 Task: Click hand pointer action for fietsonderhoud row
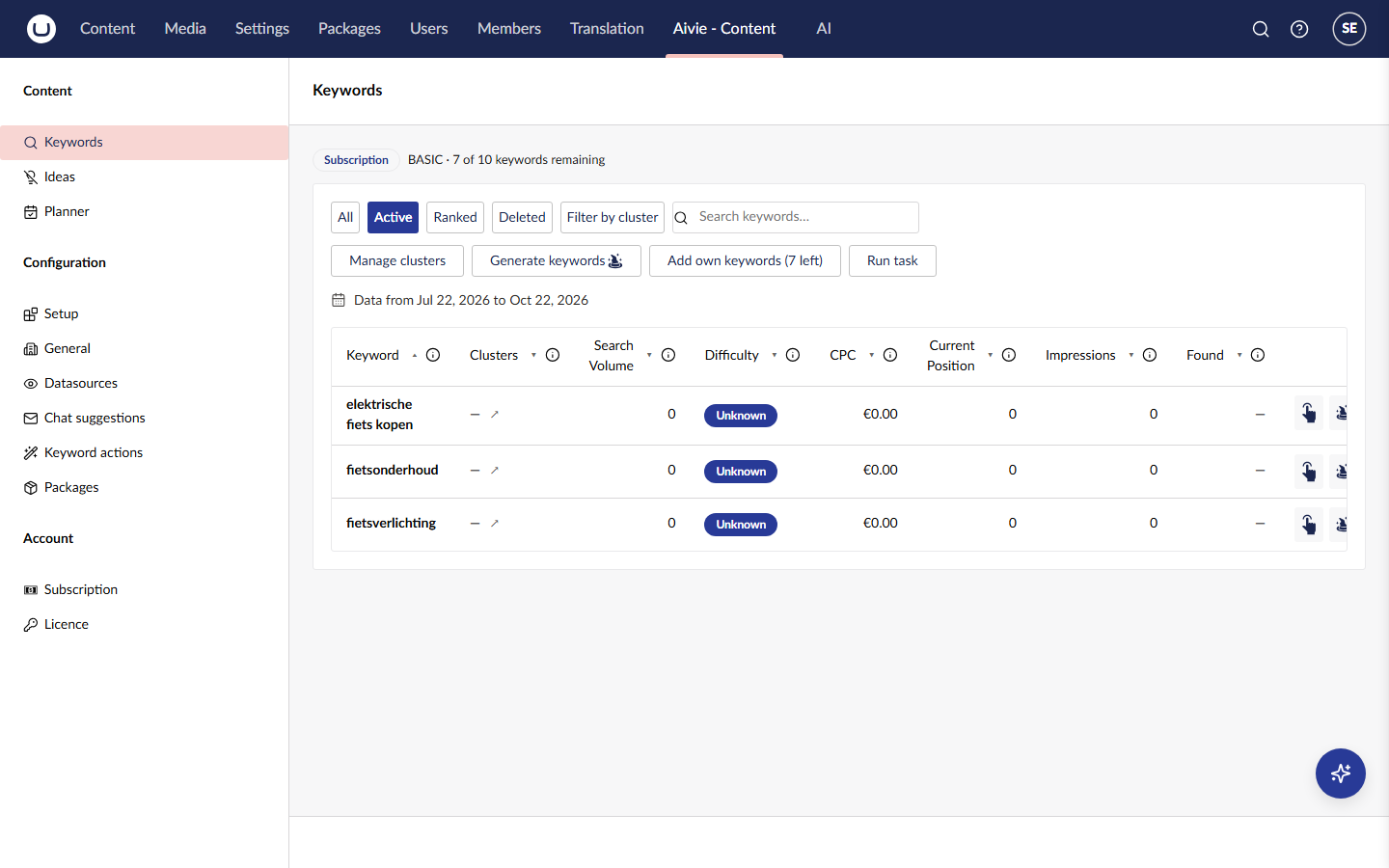[1309, 471]
